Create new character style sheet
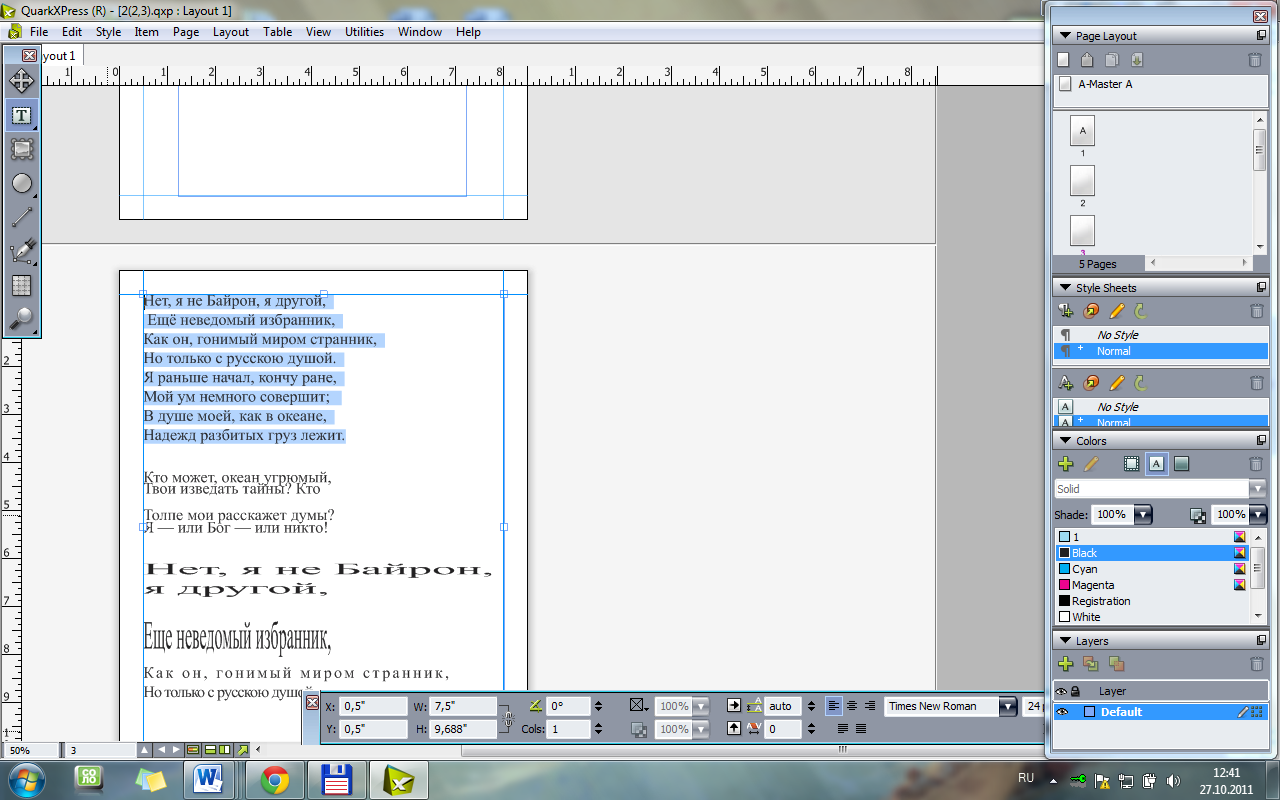 coord(1065,382)
